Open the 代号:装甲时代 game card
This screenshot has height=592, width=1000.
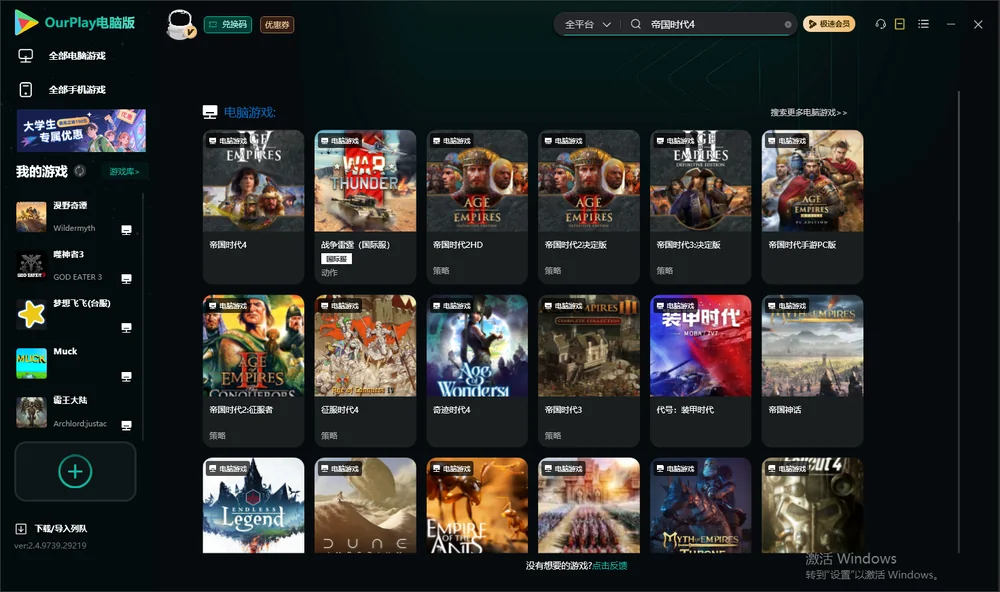coord(701,371)
